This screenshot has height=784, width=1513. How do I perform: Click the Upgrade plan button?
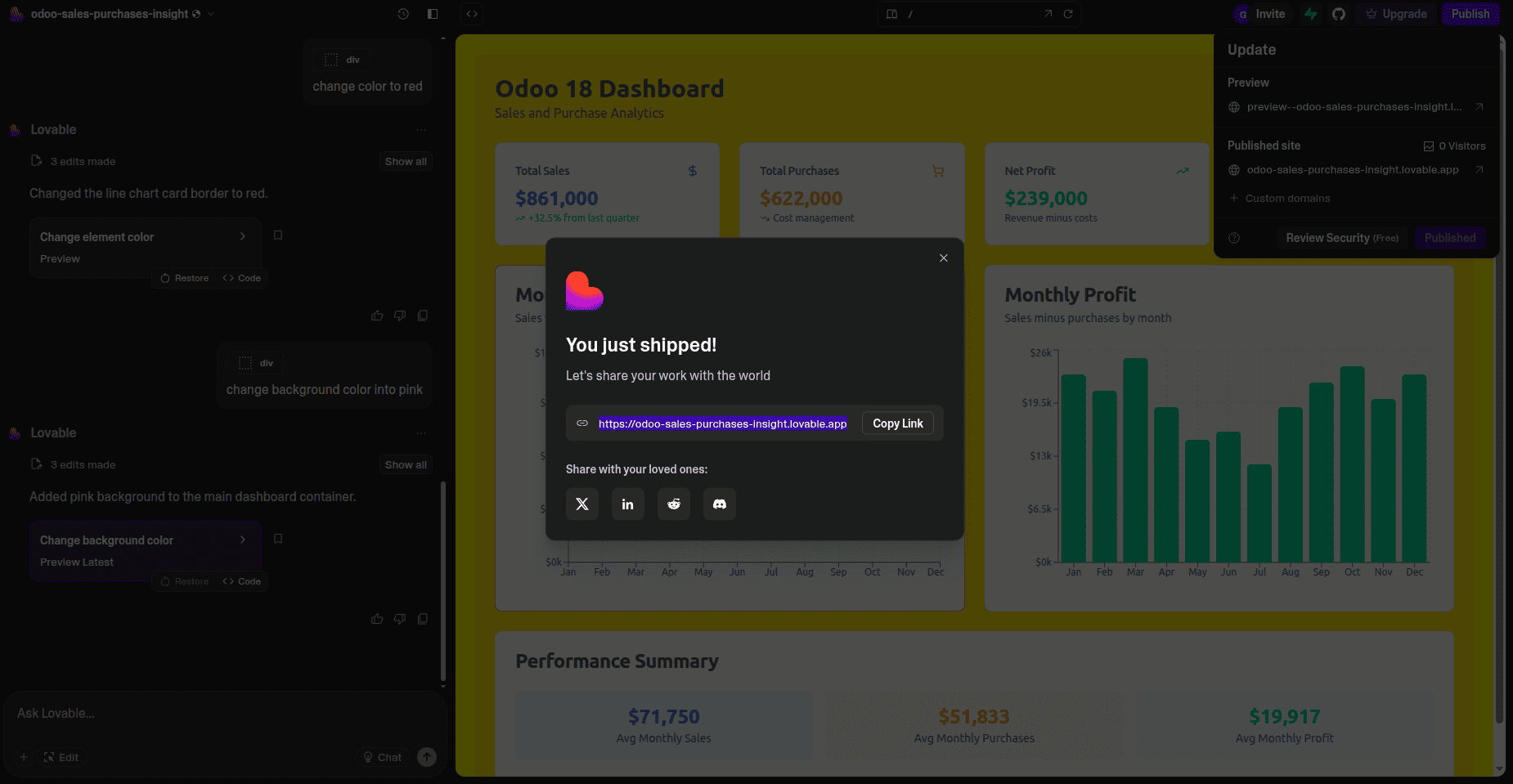click(1396, 14)
